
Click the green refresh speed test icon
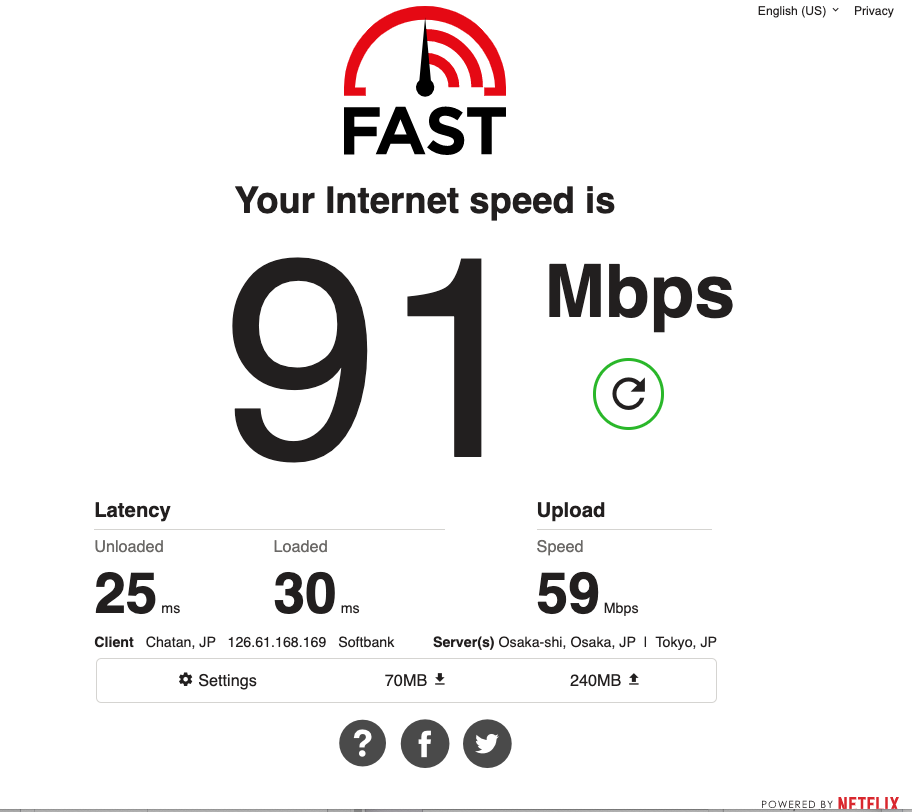pos(628,394)
